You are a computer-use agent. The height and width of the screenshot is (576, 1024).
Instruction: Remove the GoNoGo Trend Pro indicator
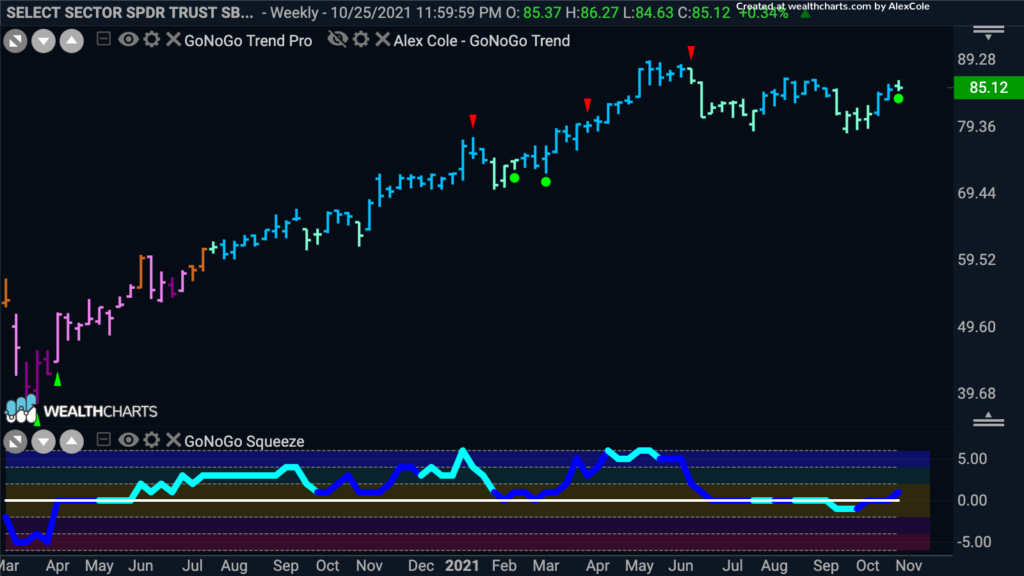click(173, 40)
